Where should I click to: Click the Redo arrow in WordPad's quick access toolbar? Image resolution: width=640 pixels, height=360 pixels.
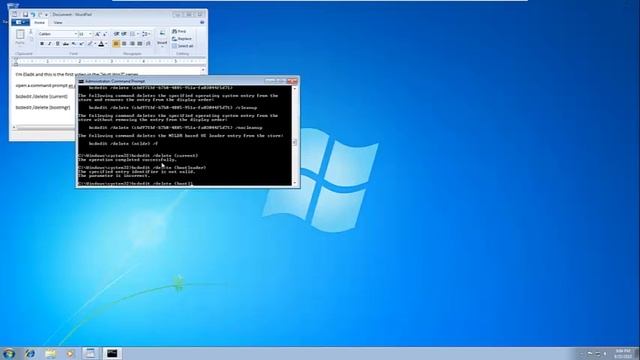pyautogui.click(x=40, y=14)
